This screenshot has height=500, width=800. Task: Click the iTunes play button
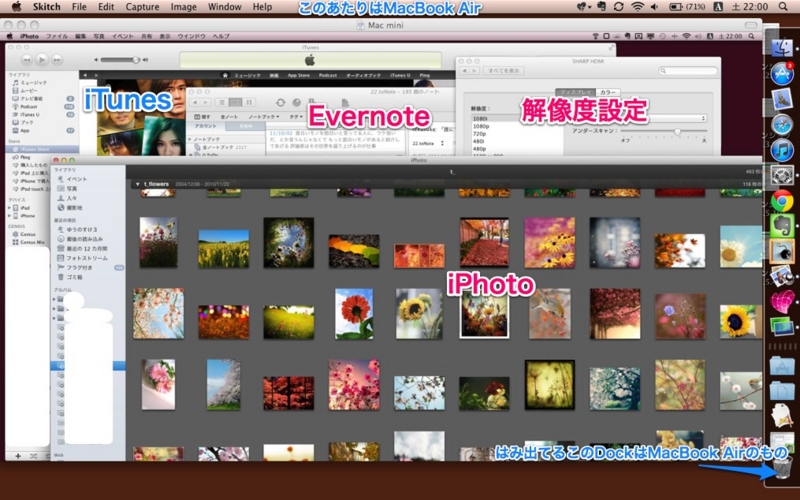pos(42,60)
